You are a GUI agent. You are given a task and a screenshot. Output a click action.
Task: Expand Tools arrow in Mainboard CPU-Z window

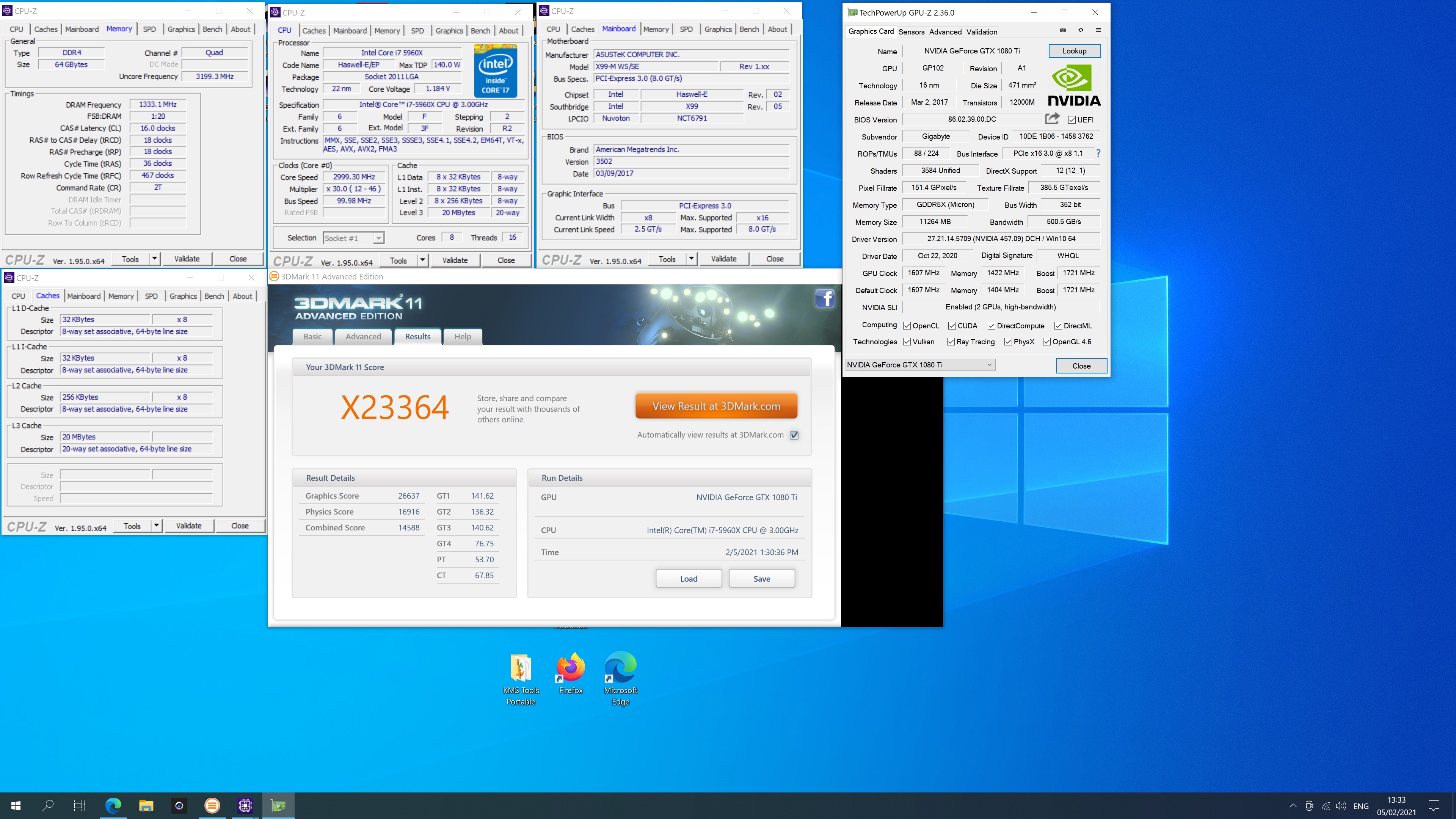[691, 258]
